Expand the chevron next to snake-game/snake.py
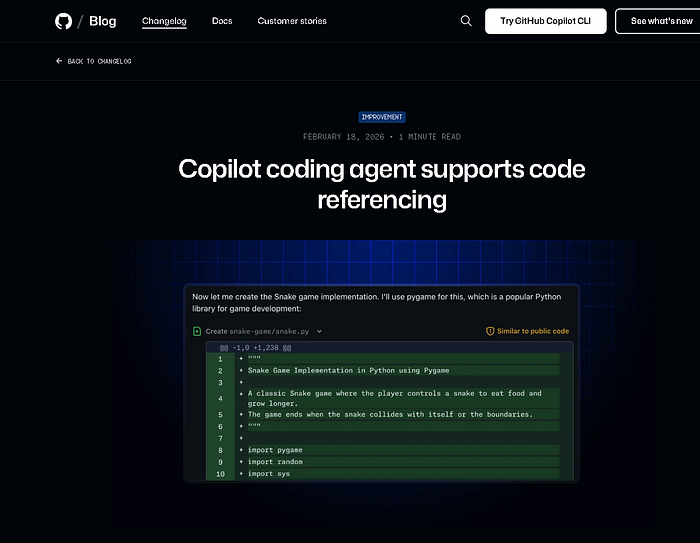The width and height of the screenshot is (700, 543). pos(319,331)
